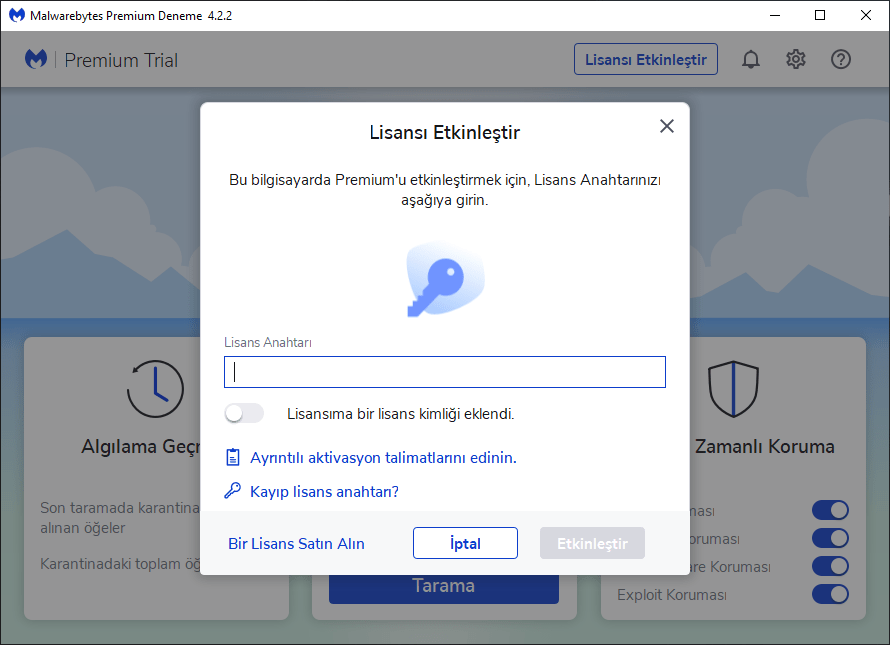This screenshot has width=890, height=645.
Task: Open settings gear icon
Action: [795, 59]
